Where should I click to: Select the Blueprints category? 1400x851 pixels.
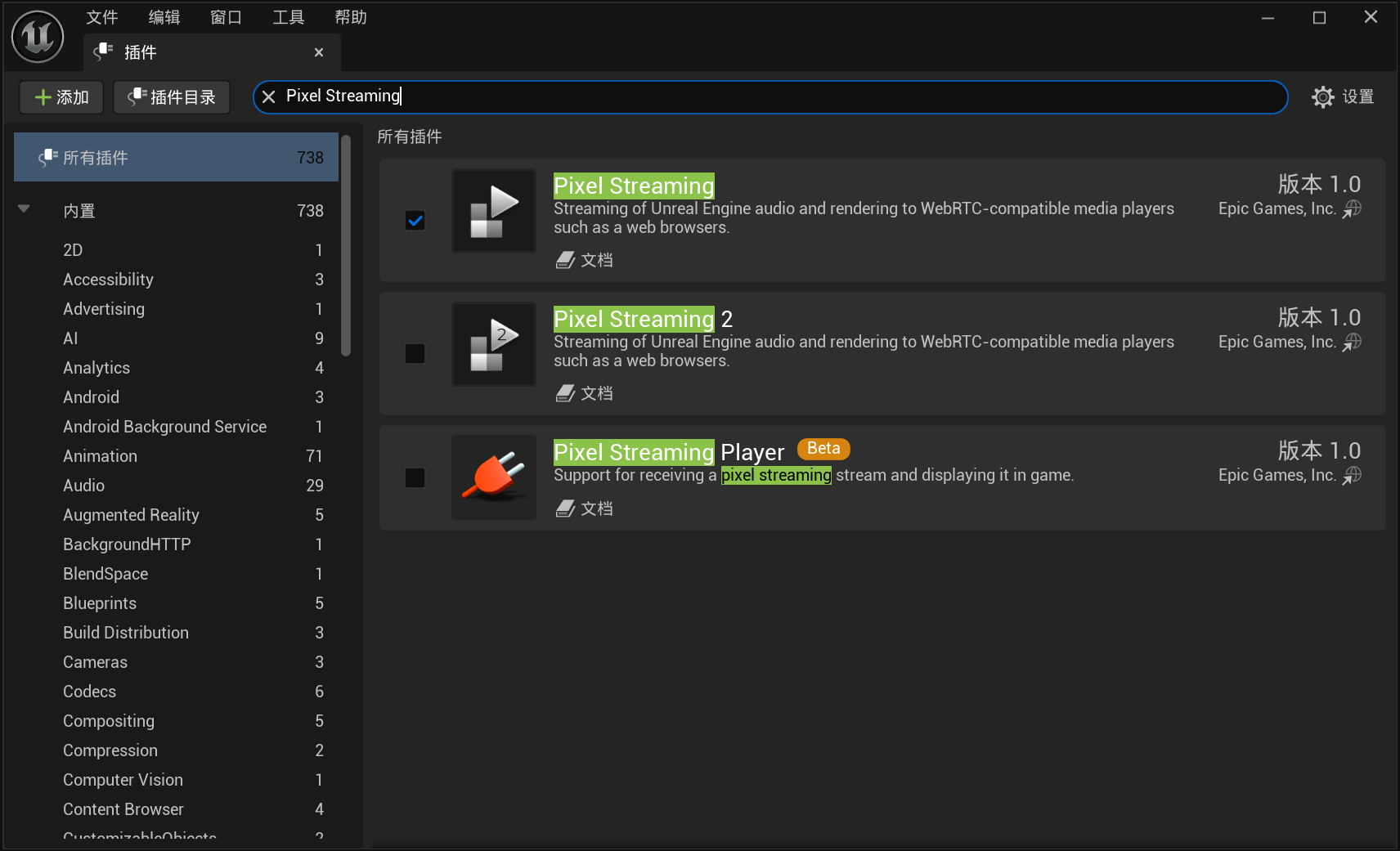click(177, 603)
